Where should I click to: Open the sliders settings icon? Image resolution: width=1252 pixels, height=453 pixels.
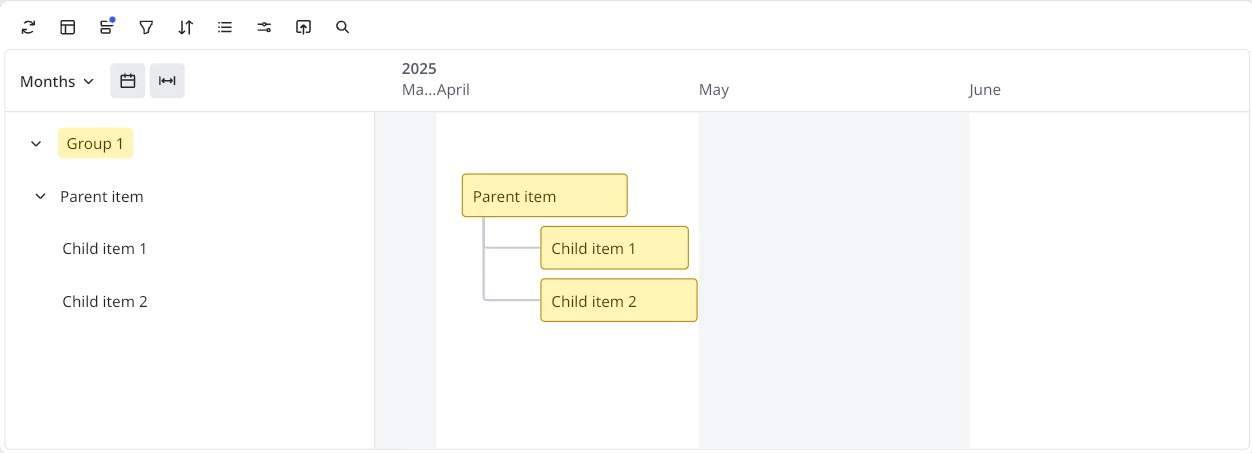coord(264,27)
